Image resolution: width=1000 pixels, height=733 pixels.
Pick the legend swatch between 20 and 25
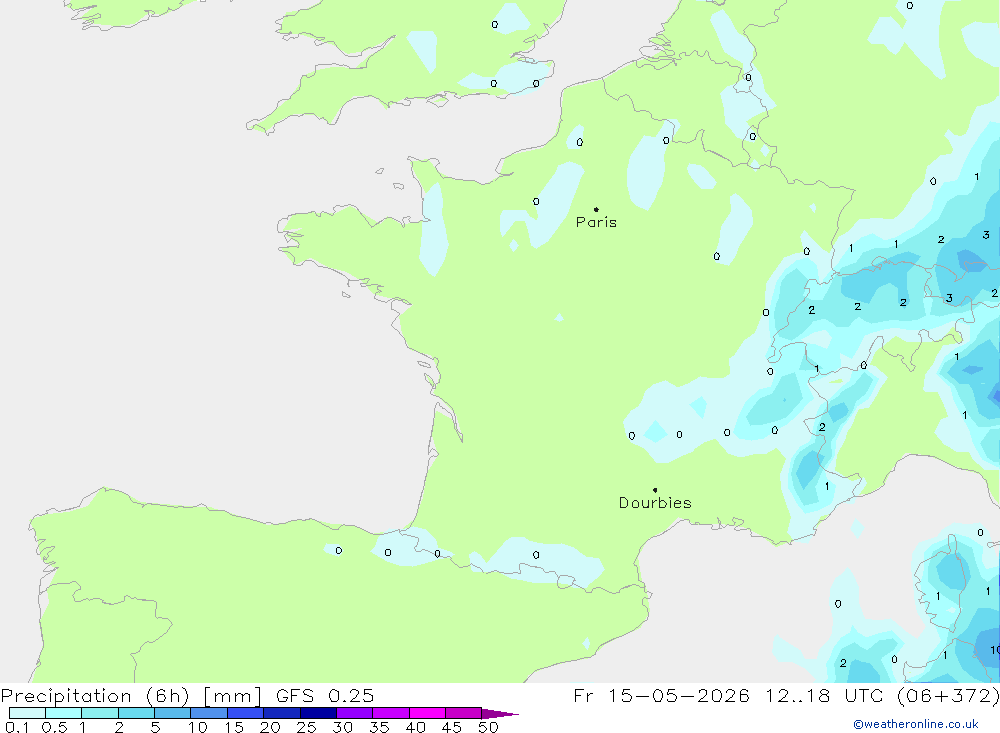pos(282,713)
